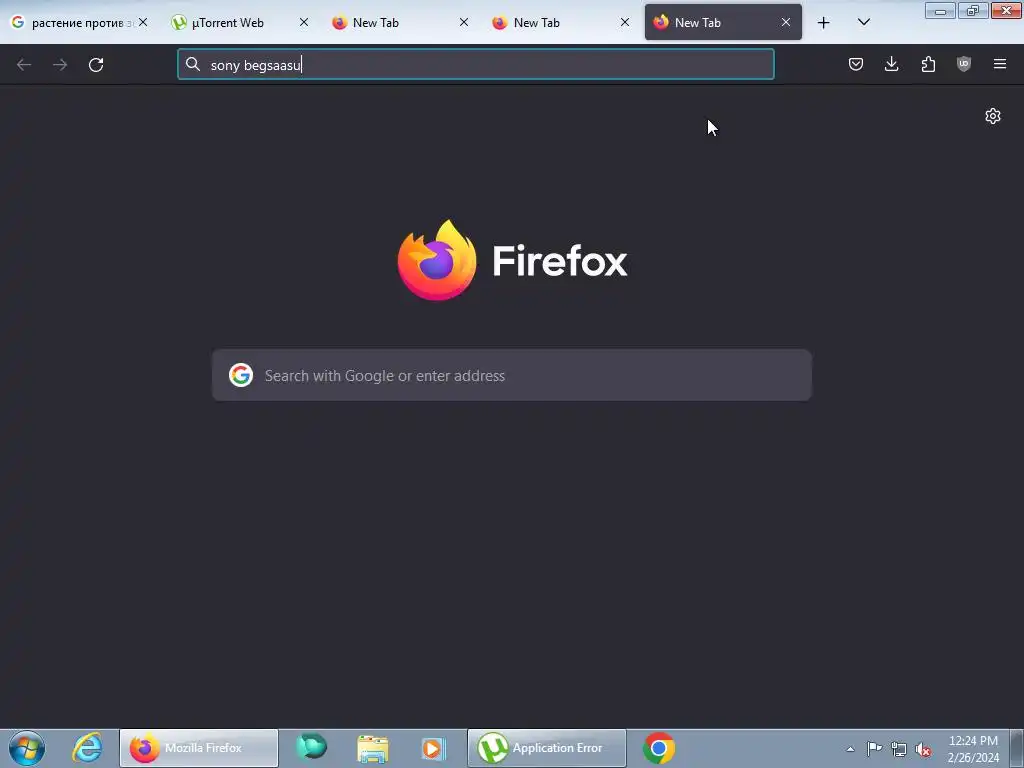Image resolution: width=1024 pixels, height=768 pixels.
Task: Close the Google search tab with the Russian title
Action: (x=143, y=22)
